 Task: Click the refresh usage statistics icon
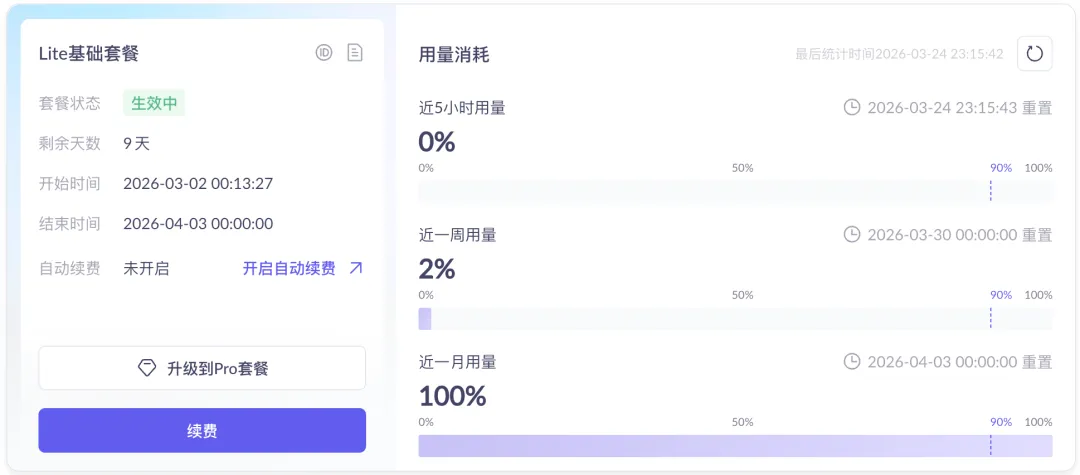tap(1034, 54)
